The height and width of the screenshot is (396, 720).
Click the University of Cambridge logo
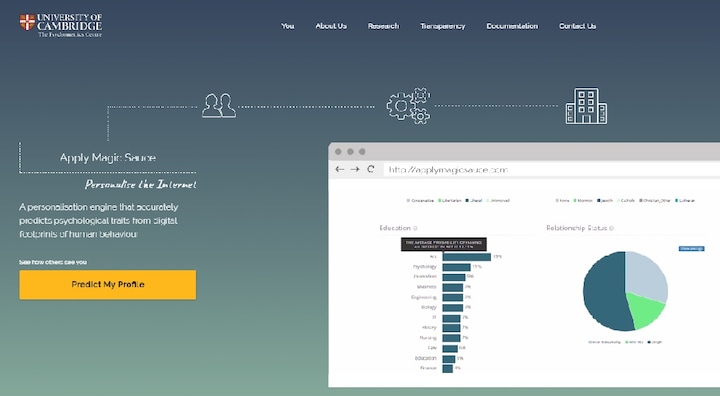pyautogui.click(x=61, y=25)
